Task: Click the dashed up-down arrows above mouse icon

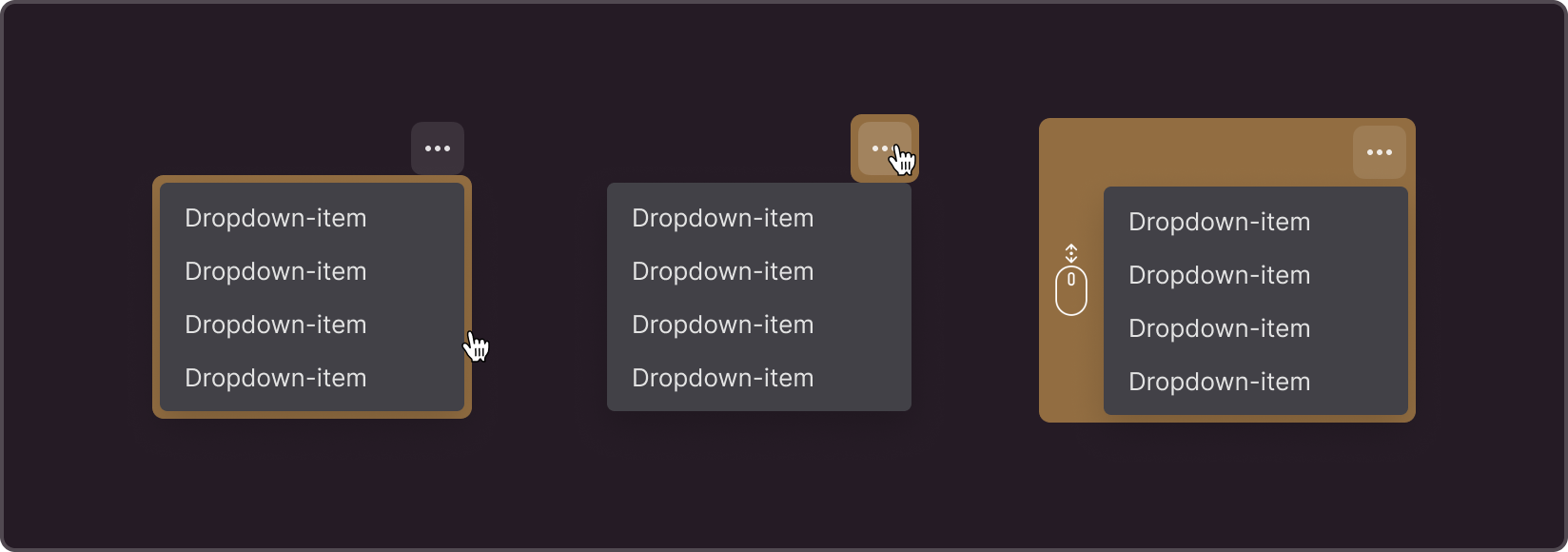Action: (1071, 253)
